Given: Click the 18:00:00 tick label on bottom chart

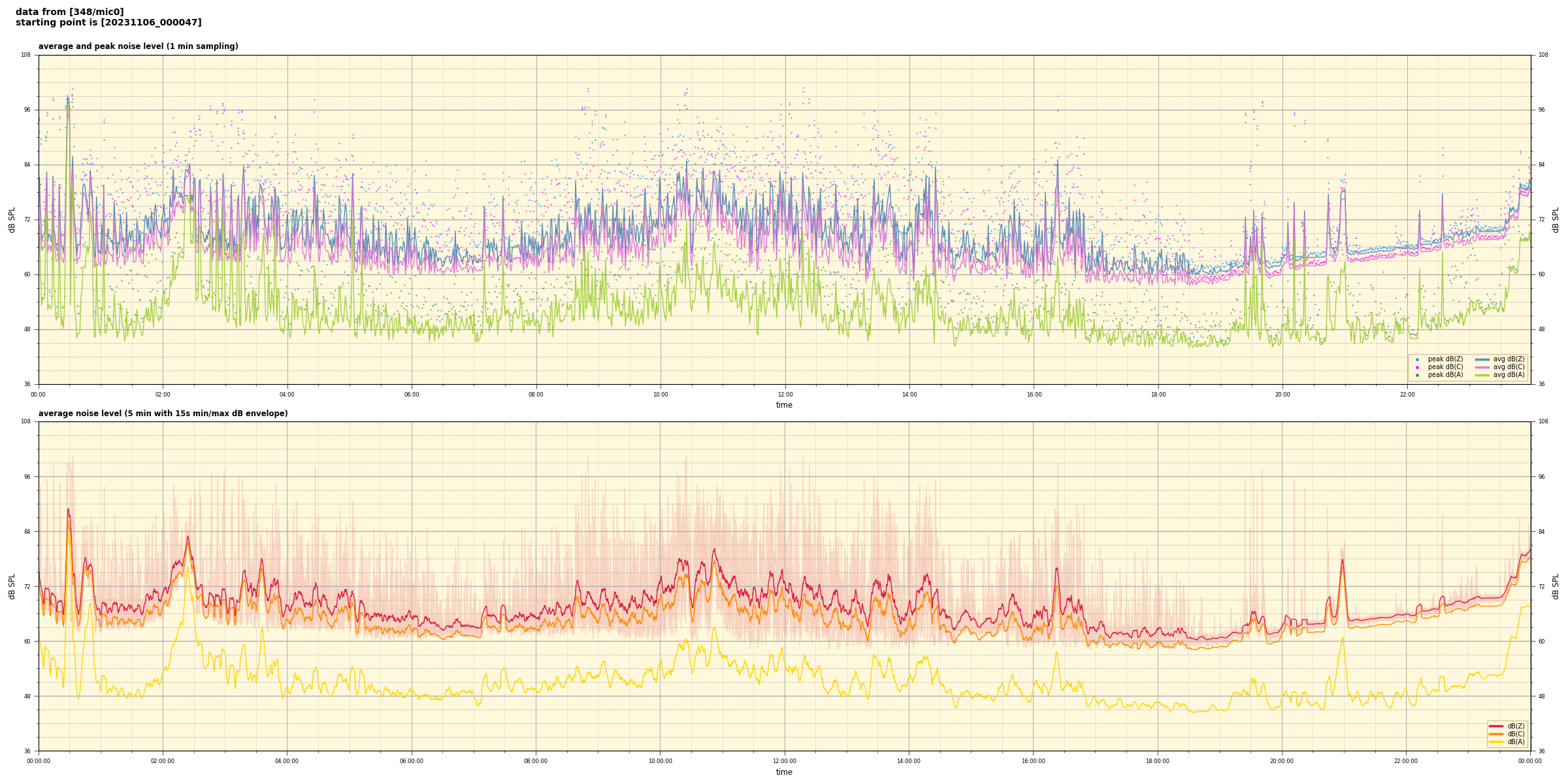Looking at the screenshot, I should point(1157,761).
